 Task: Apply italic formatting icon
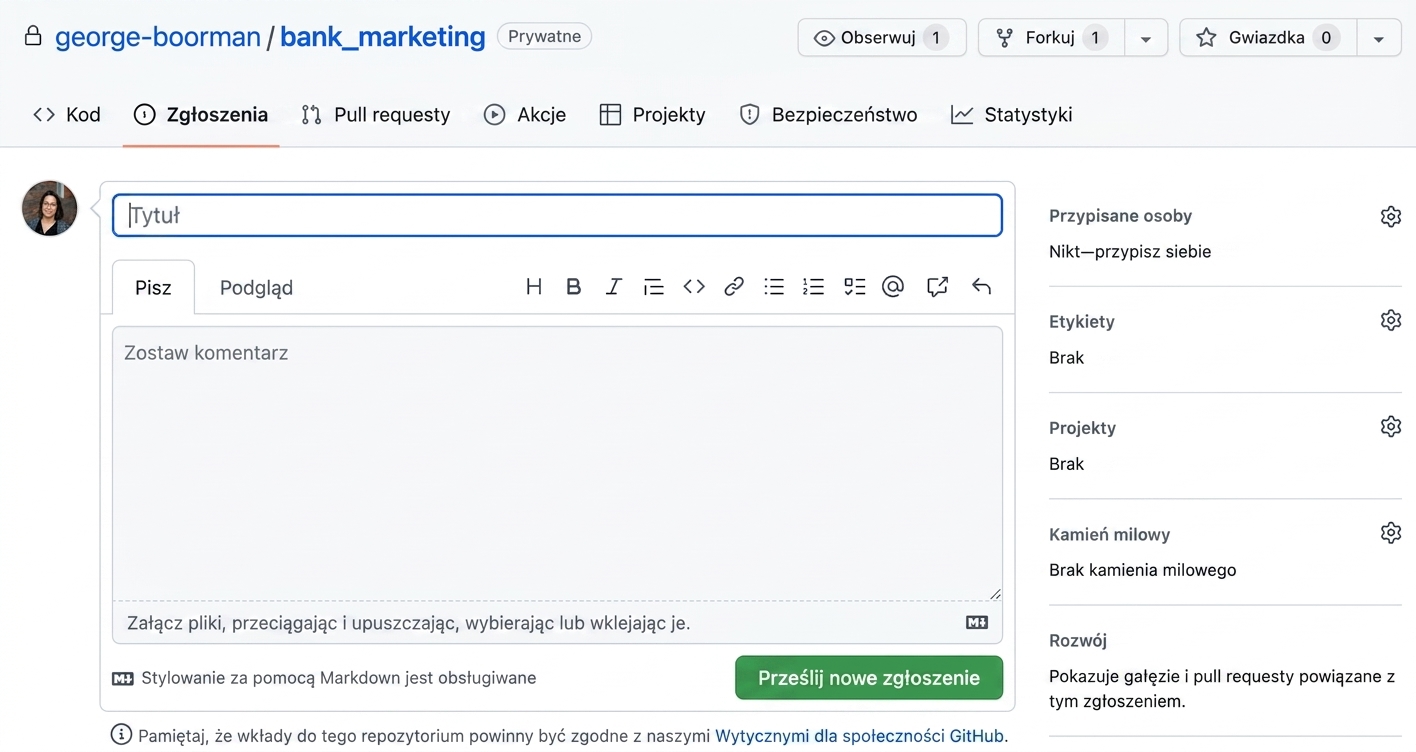point(614,287)
